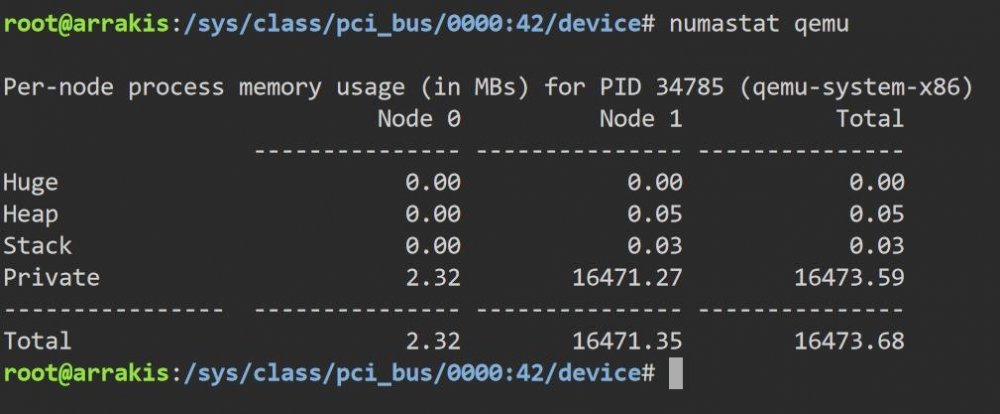Click the Private total value 16473.59
Screen dimensions: 1000x414
[849, 277]
